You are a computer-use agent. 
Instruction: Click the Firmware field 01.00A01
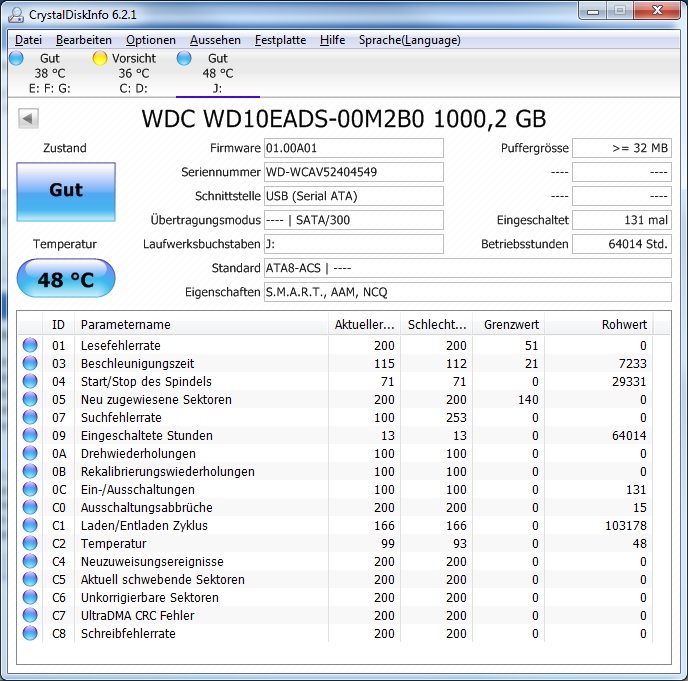coord(354,148)
